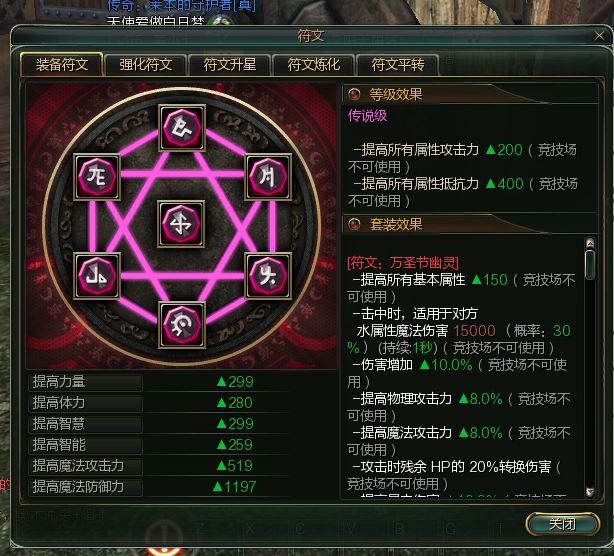Screen dimensions: 614x556
Task: Click the 关闭 button
Action: pos(563,524)
